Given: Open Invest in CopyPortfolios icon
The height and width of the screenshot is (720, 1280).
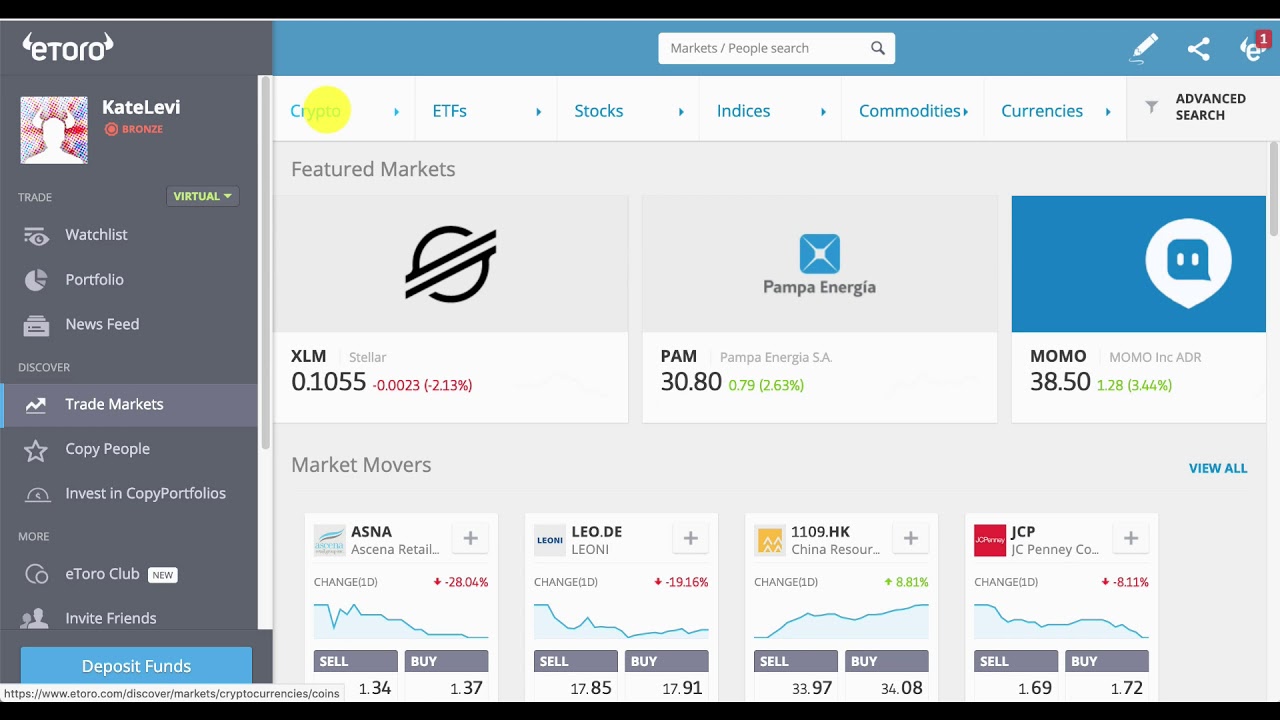Looking at the screenshot, I should (x=36, y=494).
